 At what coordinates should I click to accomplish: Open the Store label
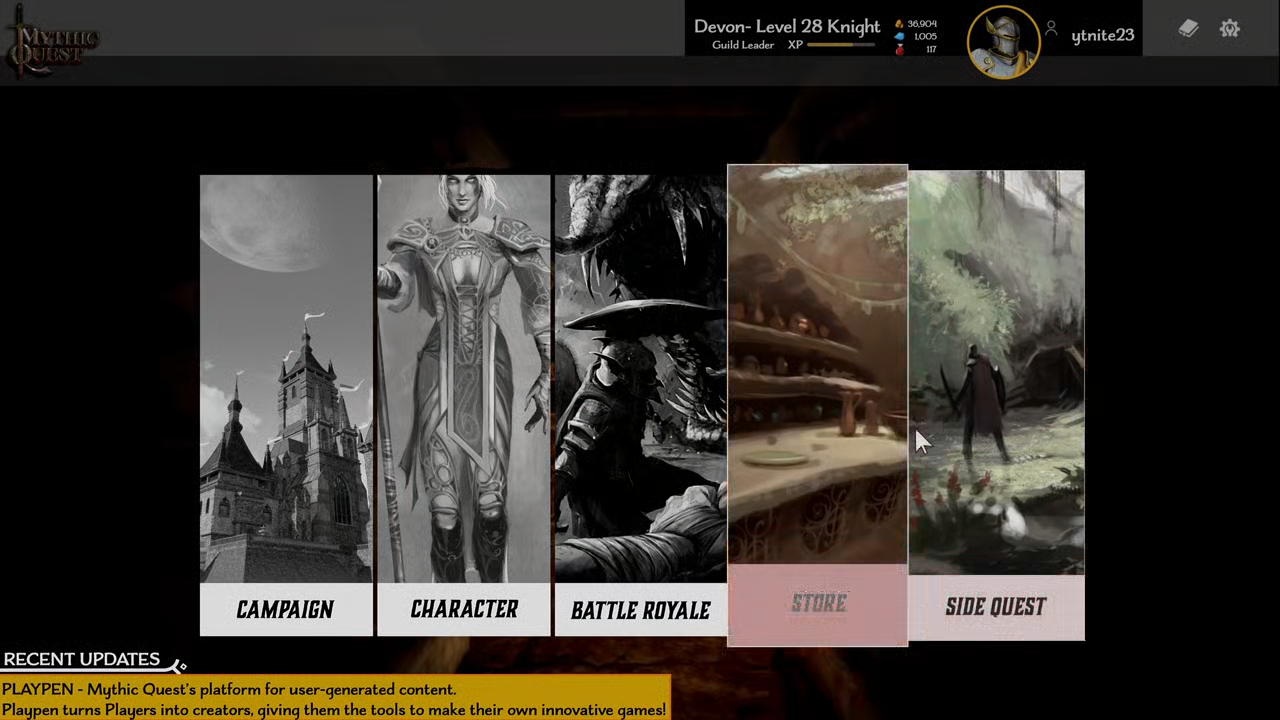818,604
